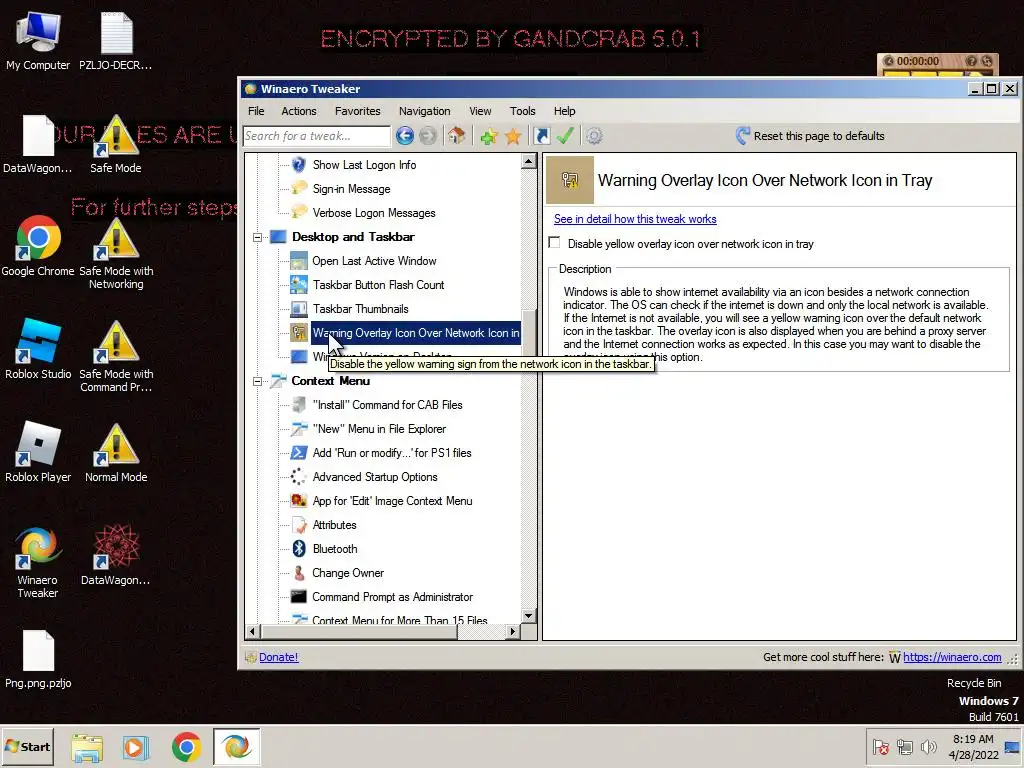Click the tree's vertical scrollbar down arrow
Viewport: 1024px width, 768px height.
click(x=529, y=616)
